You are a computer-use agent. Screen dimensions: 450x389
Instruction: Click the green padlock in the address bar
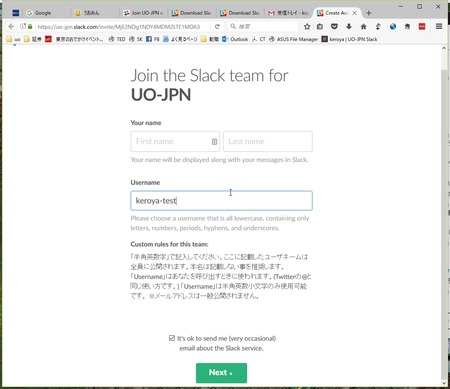point(30,27)
